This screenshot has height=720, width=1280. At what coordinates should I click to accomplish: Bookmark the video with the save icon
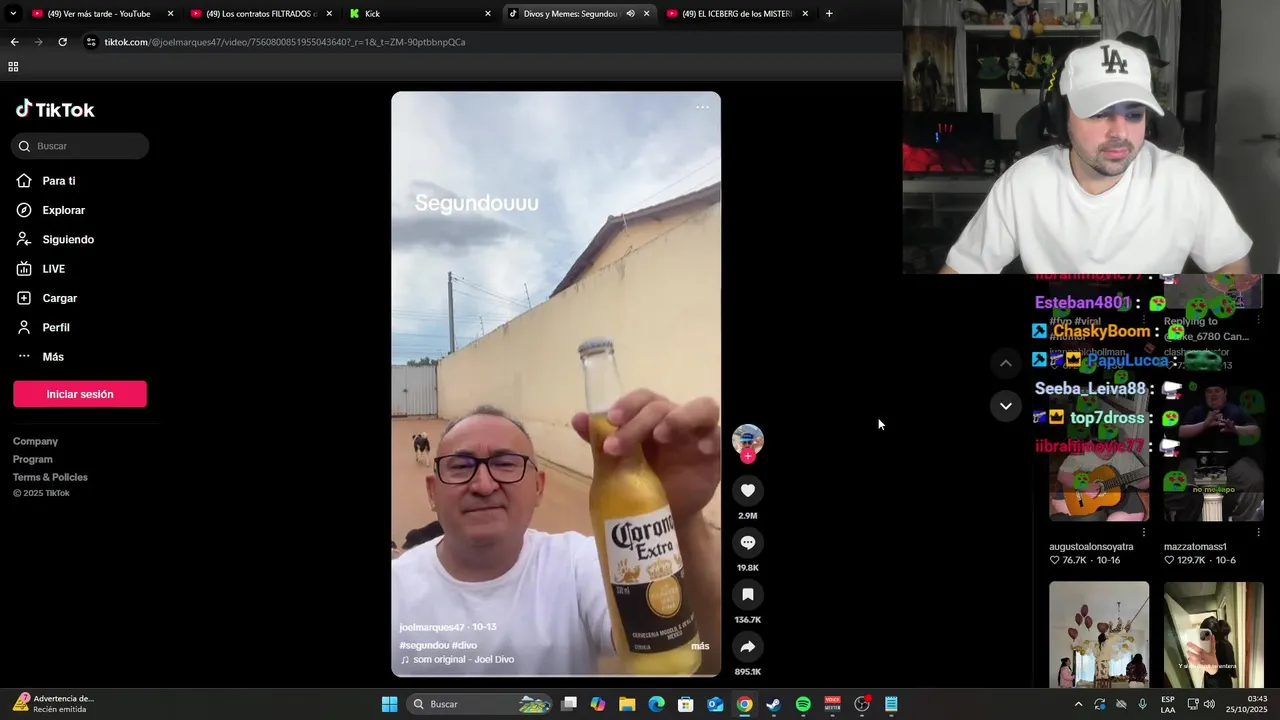747,594
